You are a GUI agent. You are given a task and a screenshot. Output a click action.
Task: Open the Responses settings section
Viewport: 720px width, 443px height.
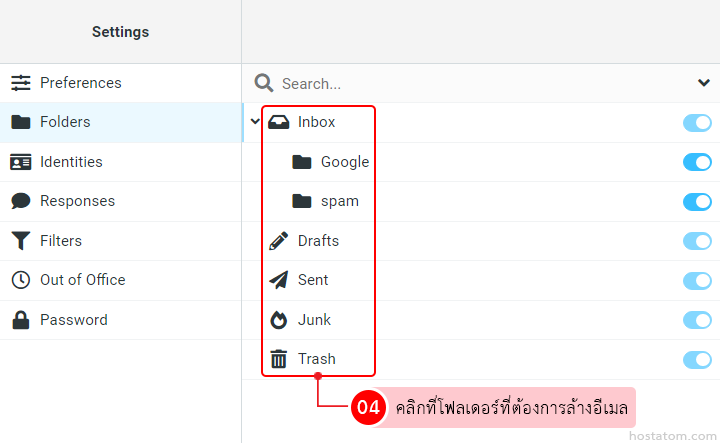tap(77, 201)
